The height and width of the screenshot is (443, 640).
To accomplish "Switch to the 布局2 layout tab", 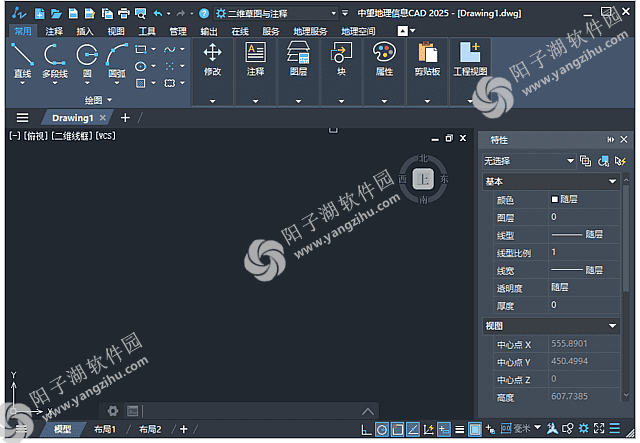I will pyautogui.click(x=150, y=429).
